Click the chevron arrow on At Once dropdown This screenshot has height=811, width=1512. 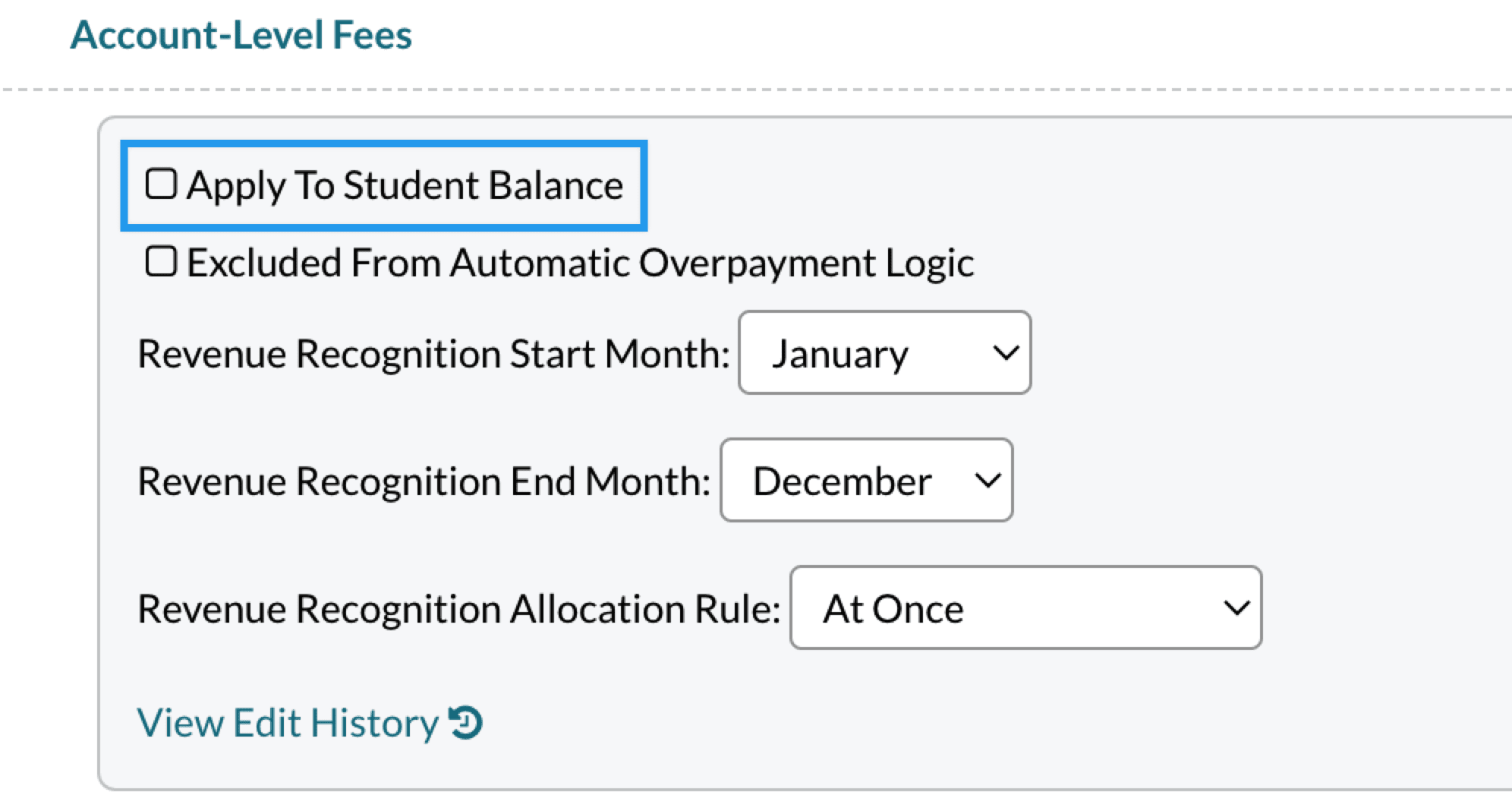point(1236,607)
